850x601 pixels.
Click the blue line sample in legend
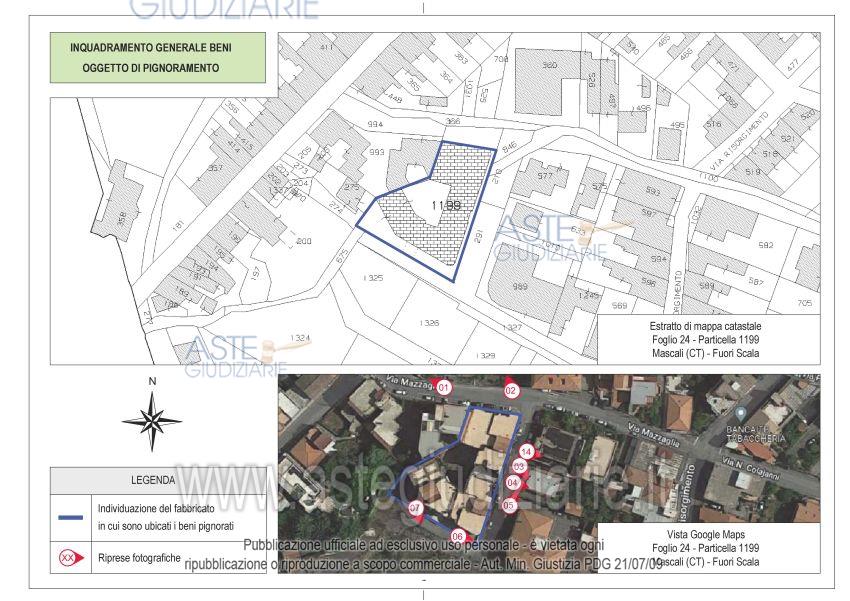click(71, 516)
